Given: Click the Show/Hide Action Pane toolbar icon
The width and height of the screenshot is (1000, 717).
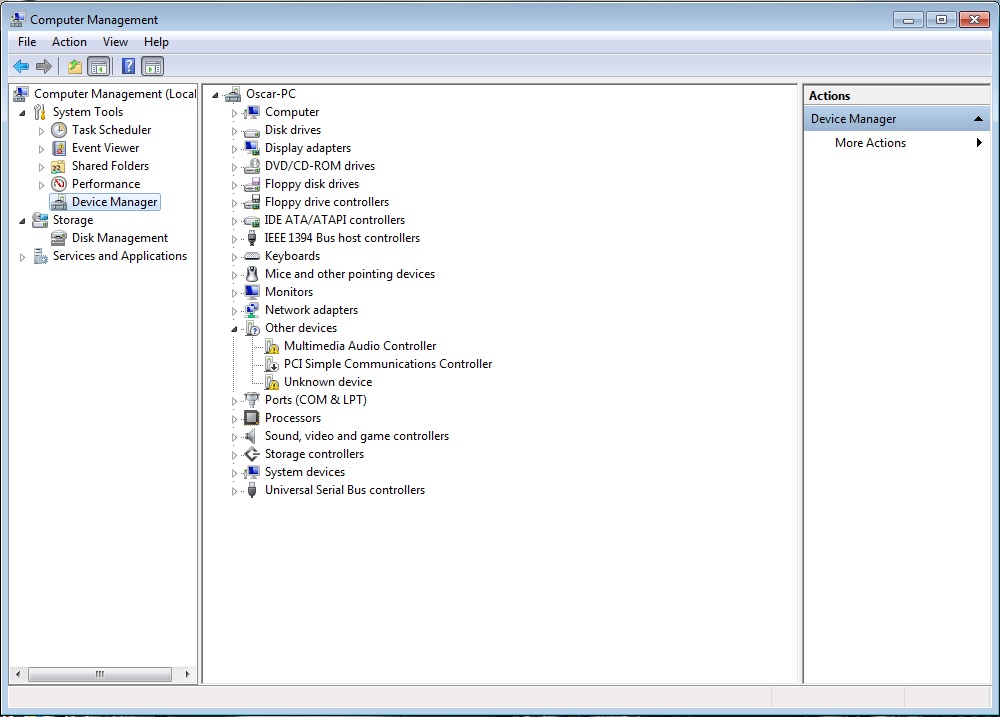Looking at the screenshot, I should [x=152, y=66].
